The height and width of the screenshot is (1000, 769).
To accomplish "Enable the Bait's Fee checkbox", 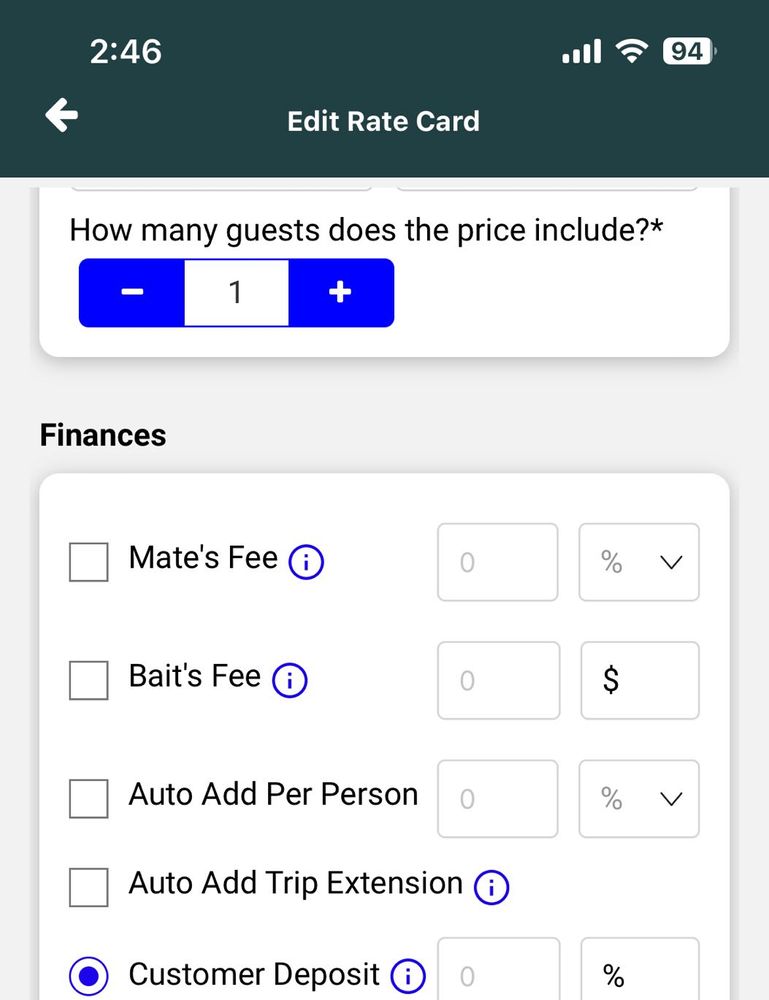I will click(89, 681).
